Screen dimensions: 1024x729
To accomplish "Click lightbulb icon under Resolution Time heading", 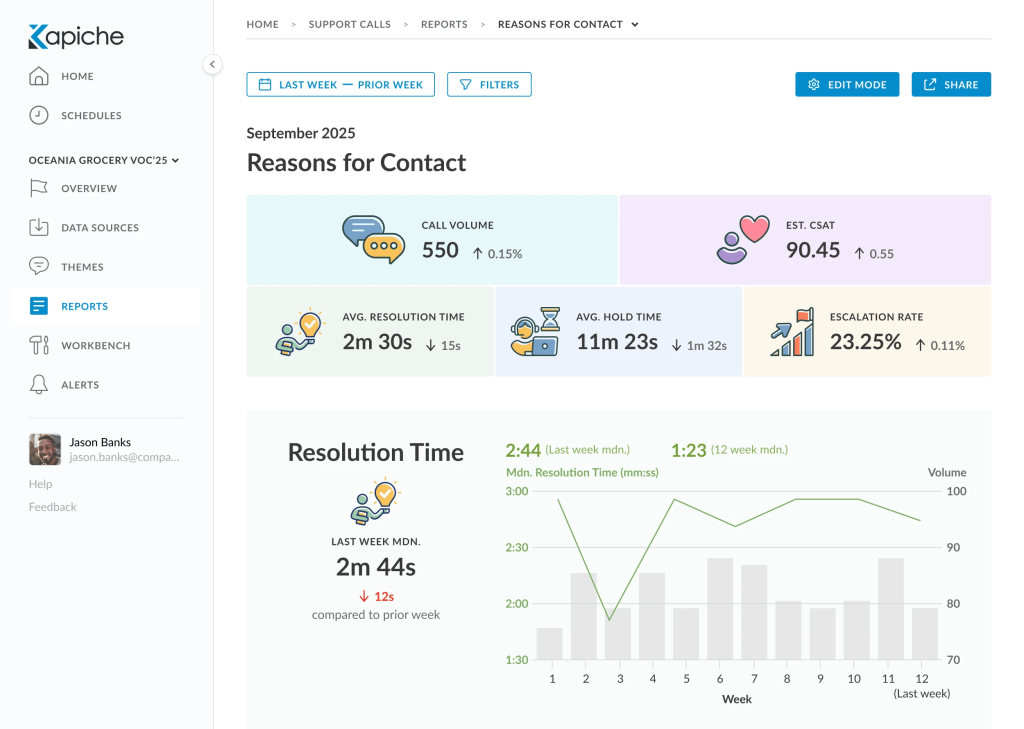I will [376, 502].
